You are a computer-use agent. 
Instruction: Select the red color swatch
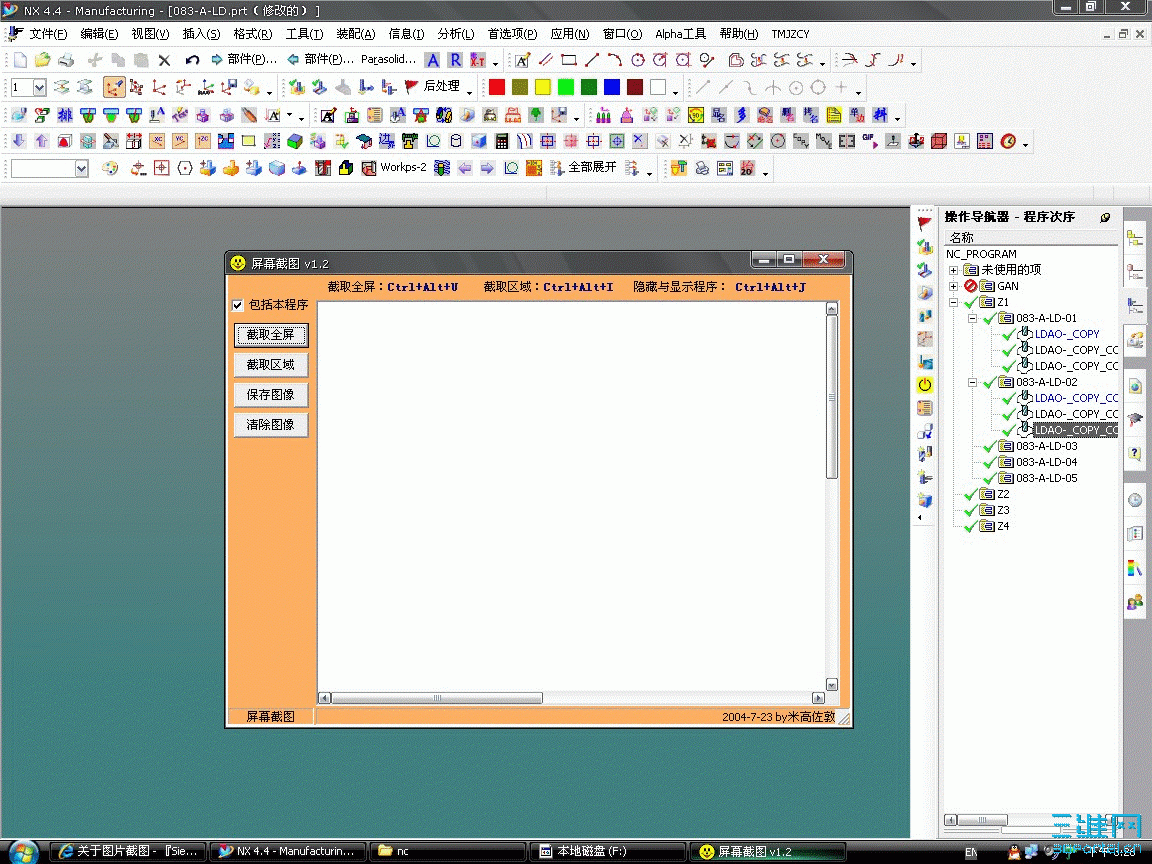click(x=497, y=88)
